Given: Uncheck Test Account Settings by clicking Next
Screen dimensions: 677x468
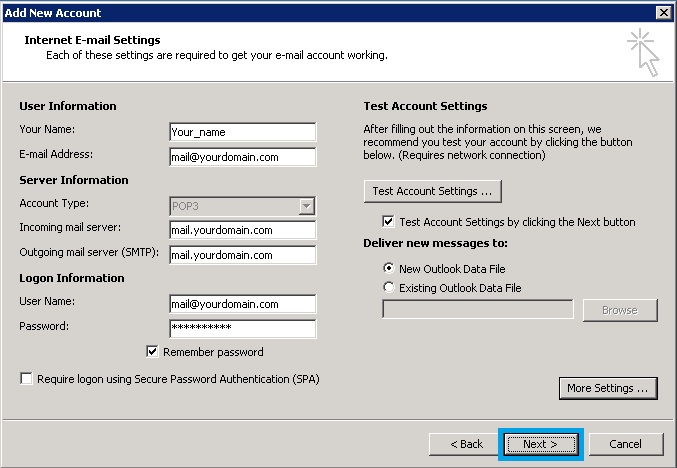Looking at the screenshot, I should [x=388, y=221].
